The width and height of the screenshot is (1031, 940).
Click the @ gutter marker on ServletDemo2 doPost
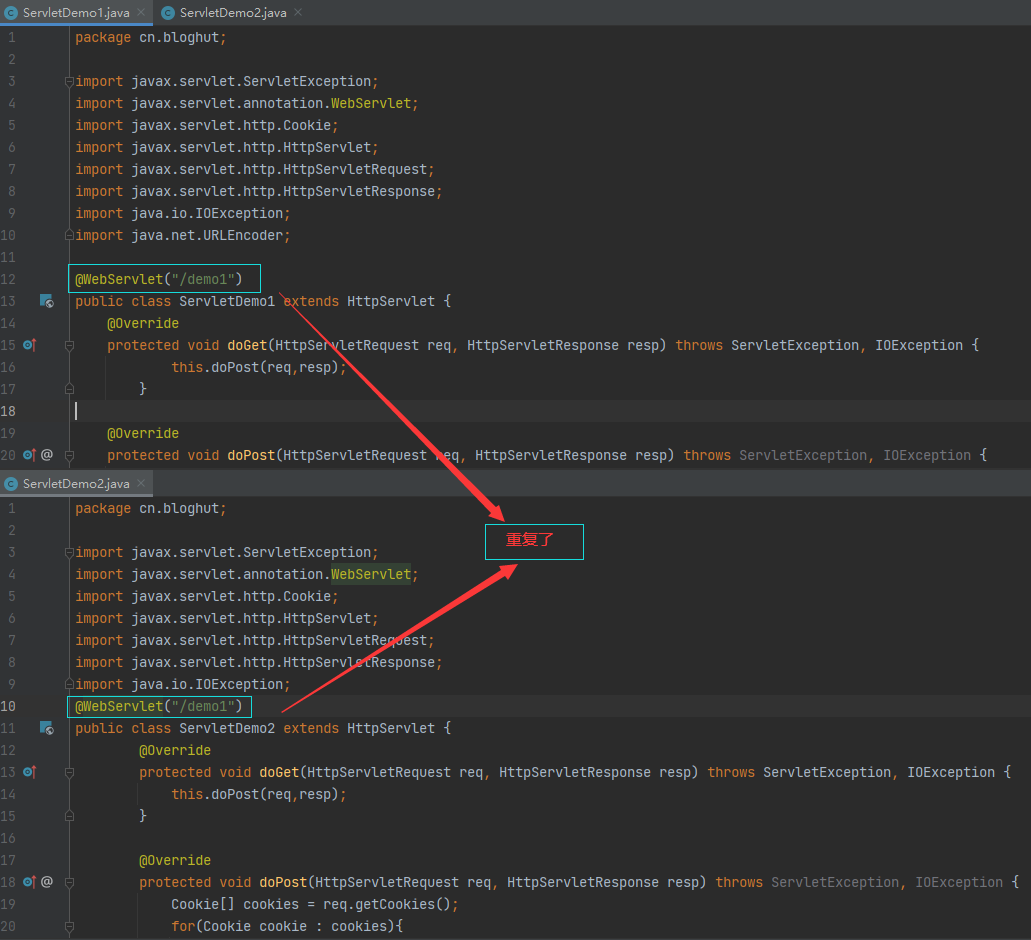pos(47,882)
